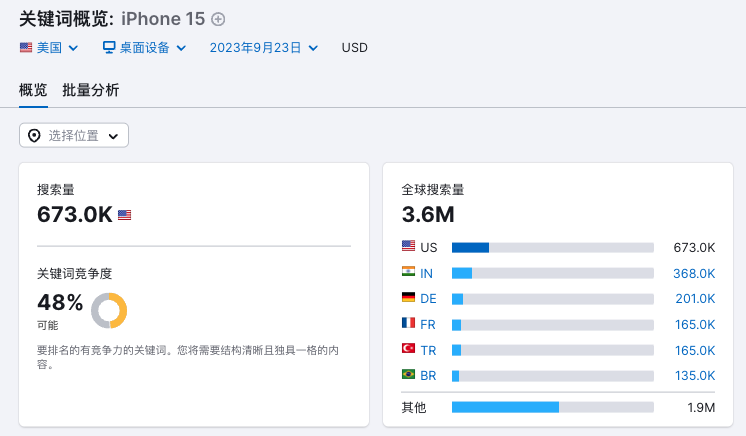
Task: Open the TR country link
Action: pyautogui.click(x=428, y=351)
